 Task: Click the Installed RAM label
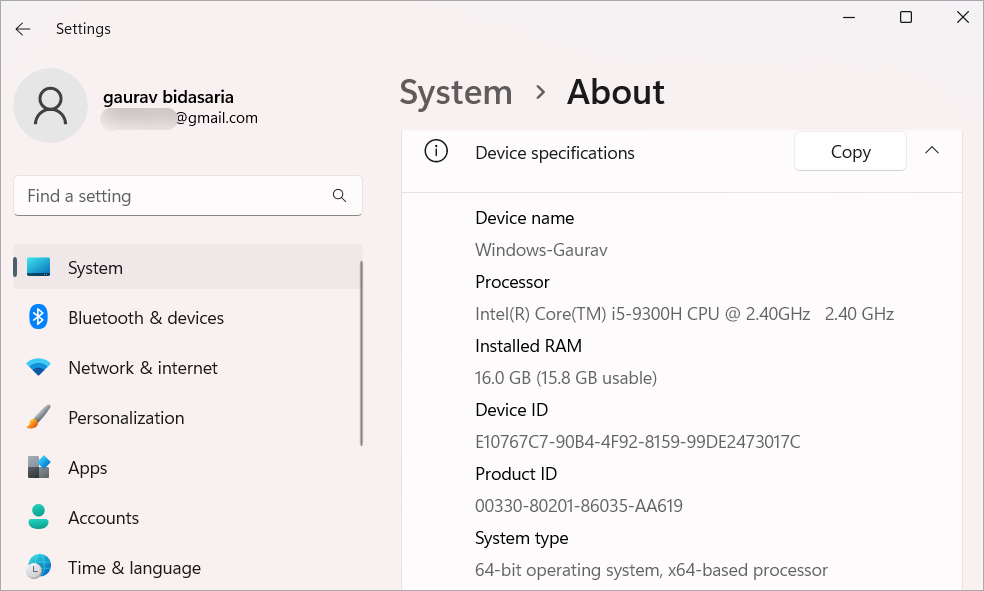click(x=528, y=346)
